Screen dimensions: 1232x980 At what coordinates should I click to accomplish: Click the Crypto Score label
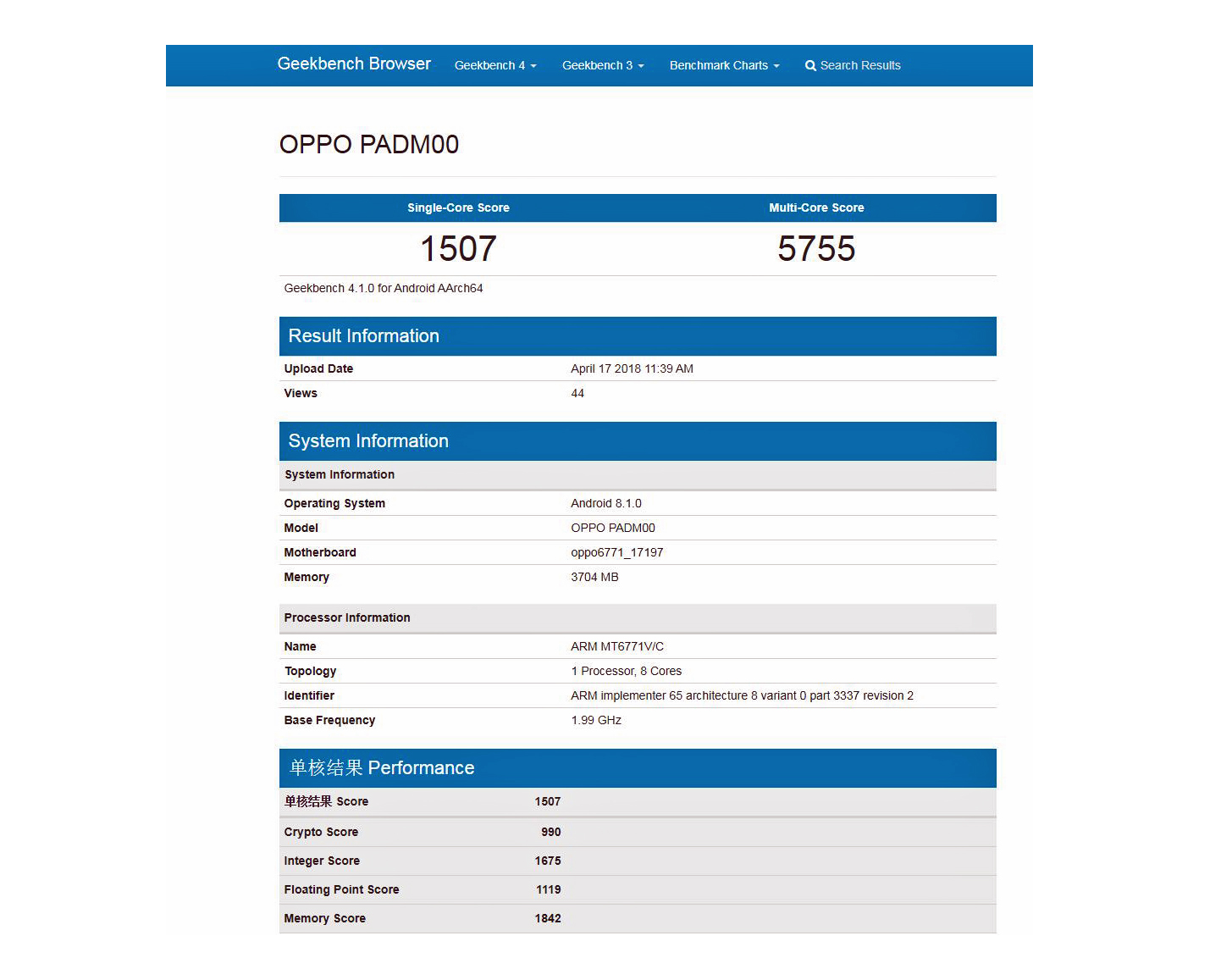321,833
